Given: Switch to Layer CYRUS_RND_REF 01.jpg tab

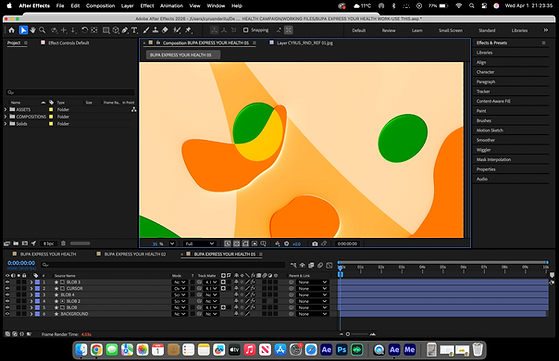Looking at the screenshot, I should [305, 43].
